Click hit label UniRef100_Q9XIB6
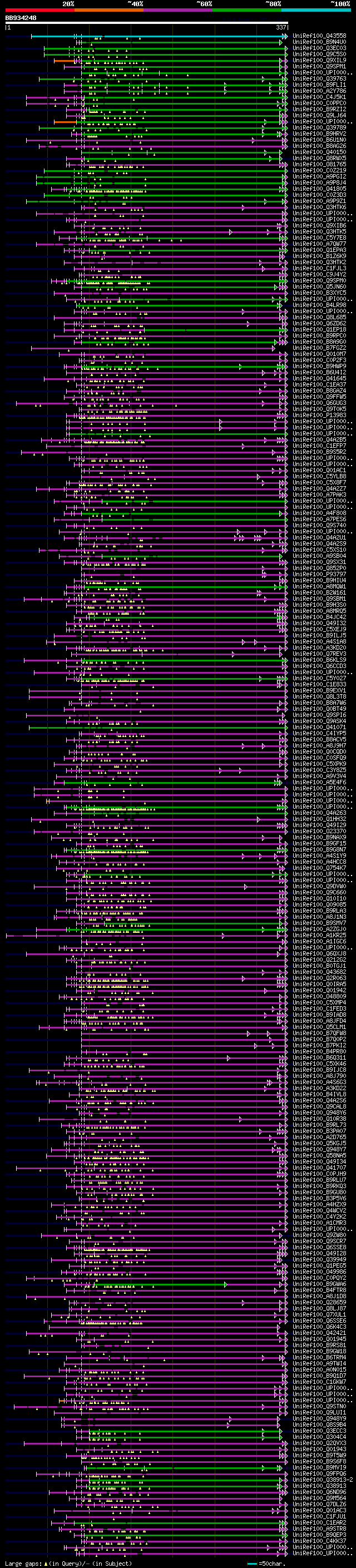Viewport: 356px width, 1568px height. click(319, 226)
